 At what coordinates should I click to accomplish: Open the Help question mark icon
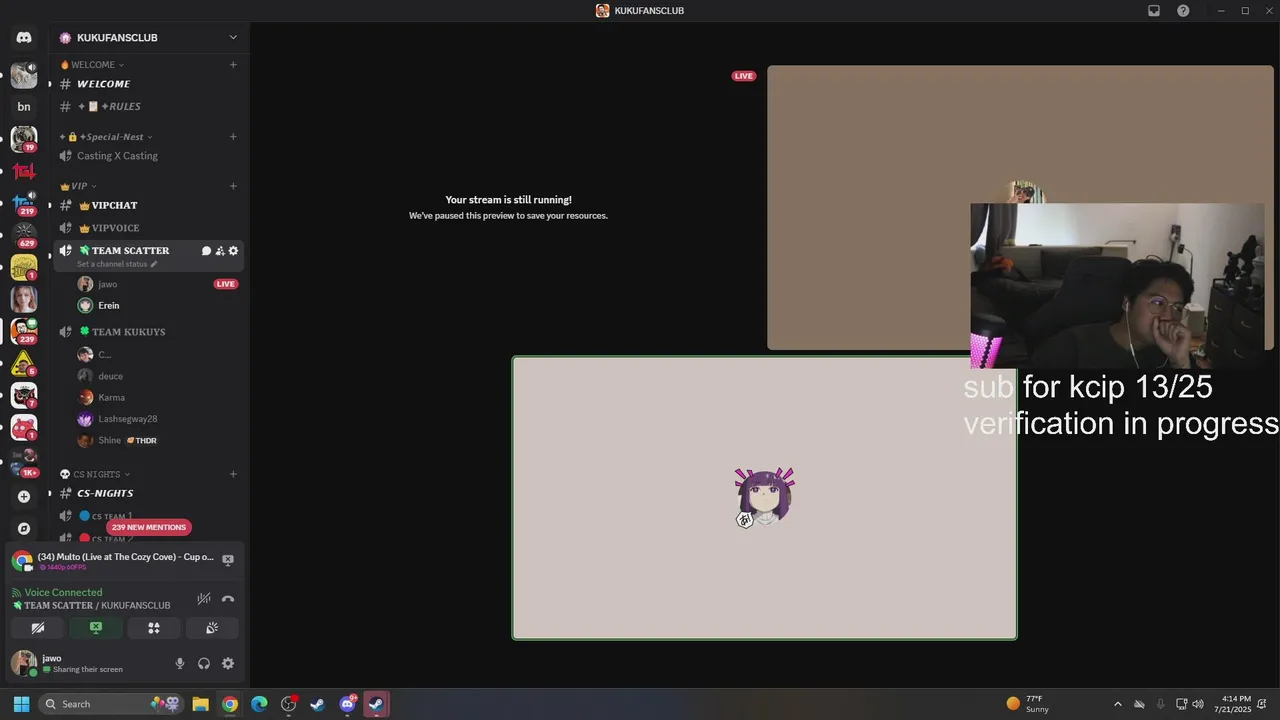tap(1183, 11)
